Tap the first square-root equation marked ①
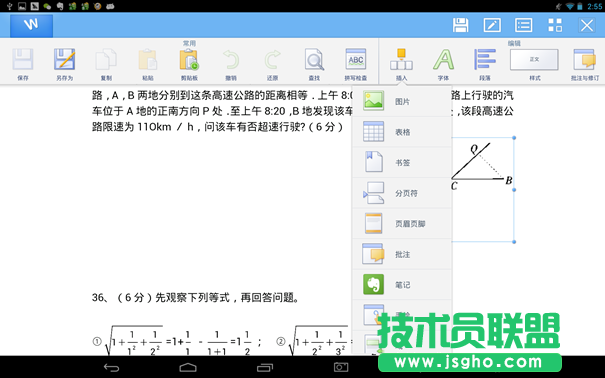This screenshot has width=605, height=378. (177, 341)
